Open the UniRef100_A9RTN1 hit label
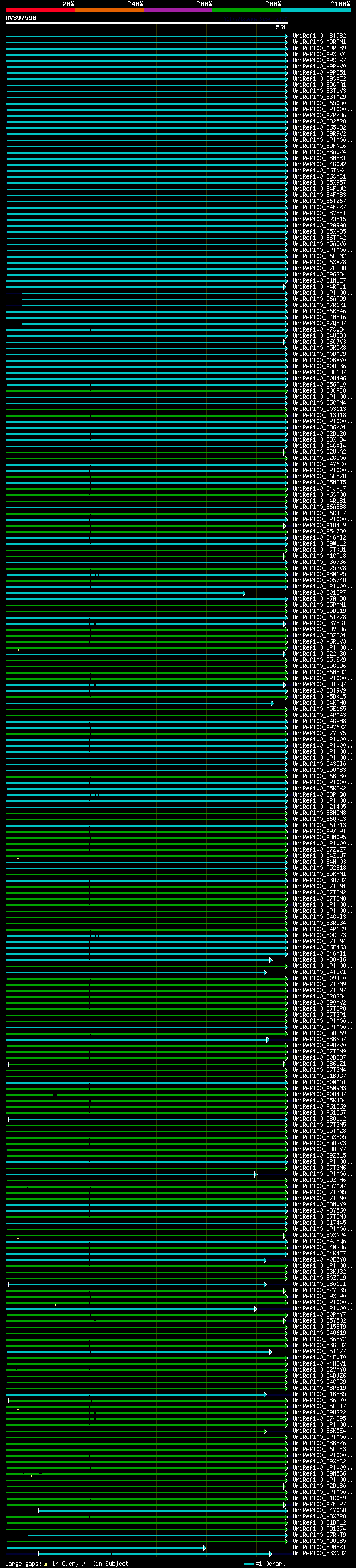The height and width of the screenshot is (1568, 356). coord(319,42)
